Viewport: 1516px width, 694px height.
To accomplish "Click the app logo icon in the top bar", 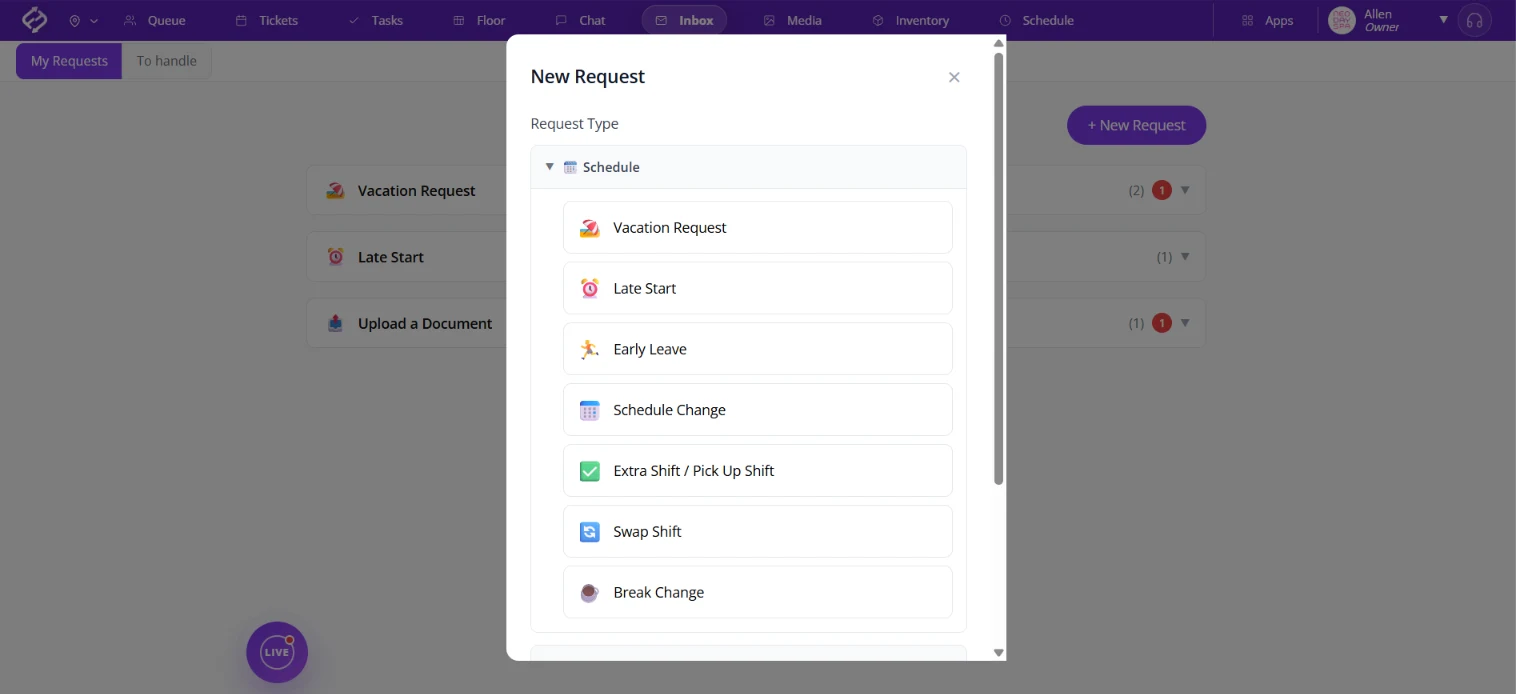I will 35,20.
